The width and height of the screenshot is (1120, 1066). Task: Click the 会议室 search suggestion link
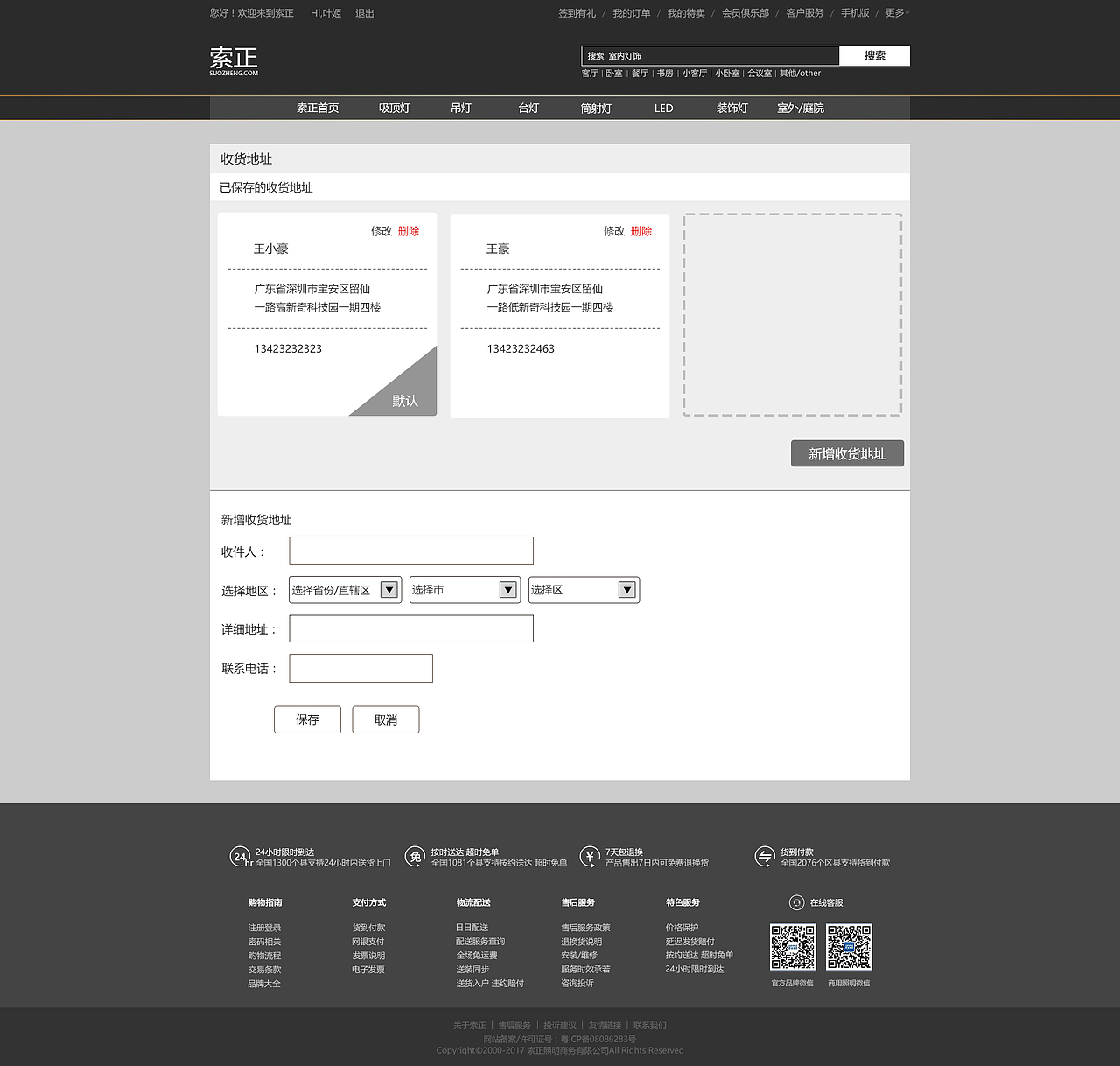pos(759,74)
